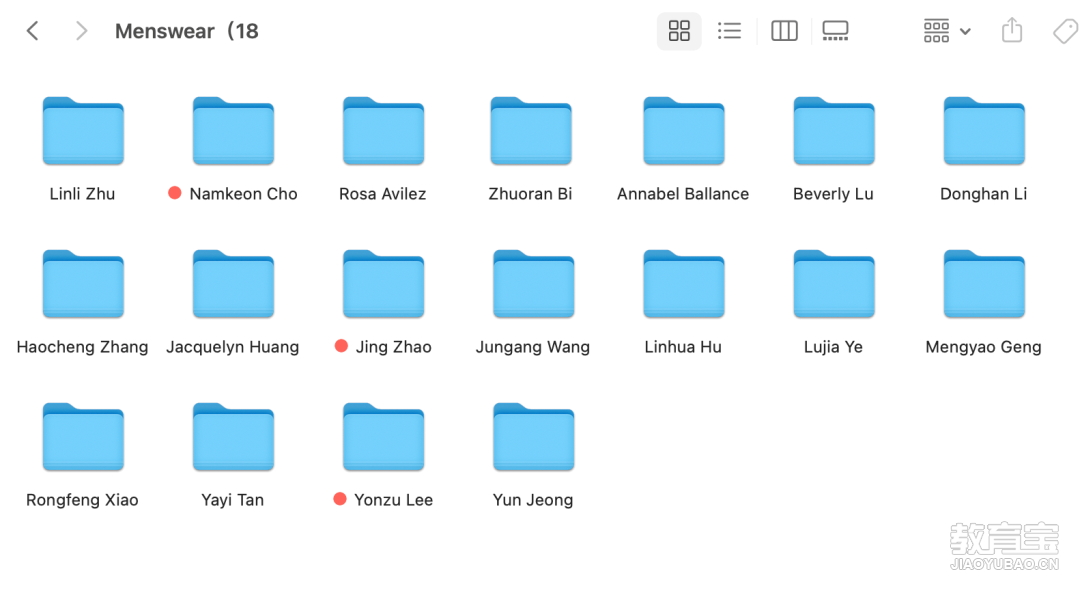The height and width of the screenshot is (593, 1080).
Task: Select the Linhua Hu folder icon
Action: (x=684, y=284)
